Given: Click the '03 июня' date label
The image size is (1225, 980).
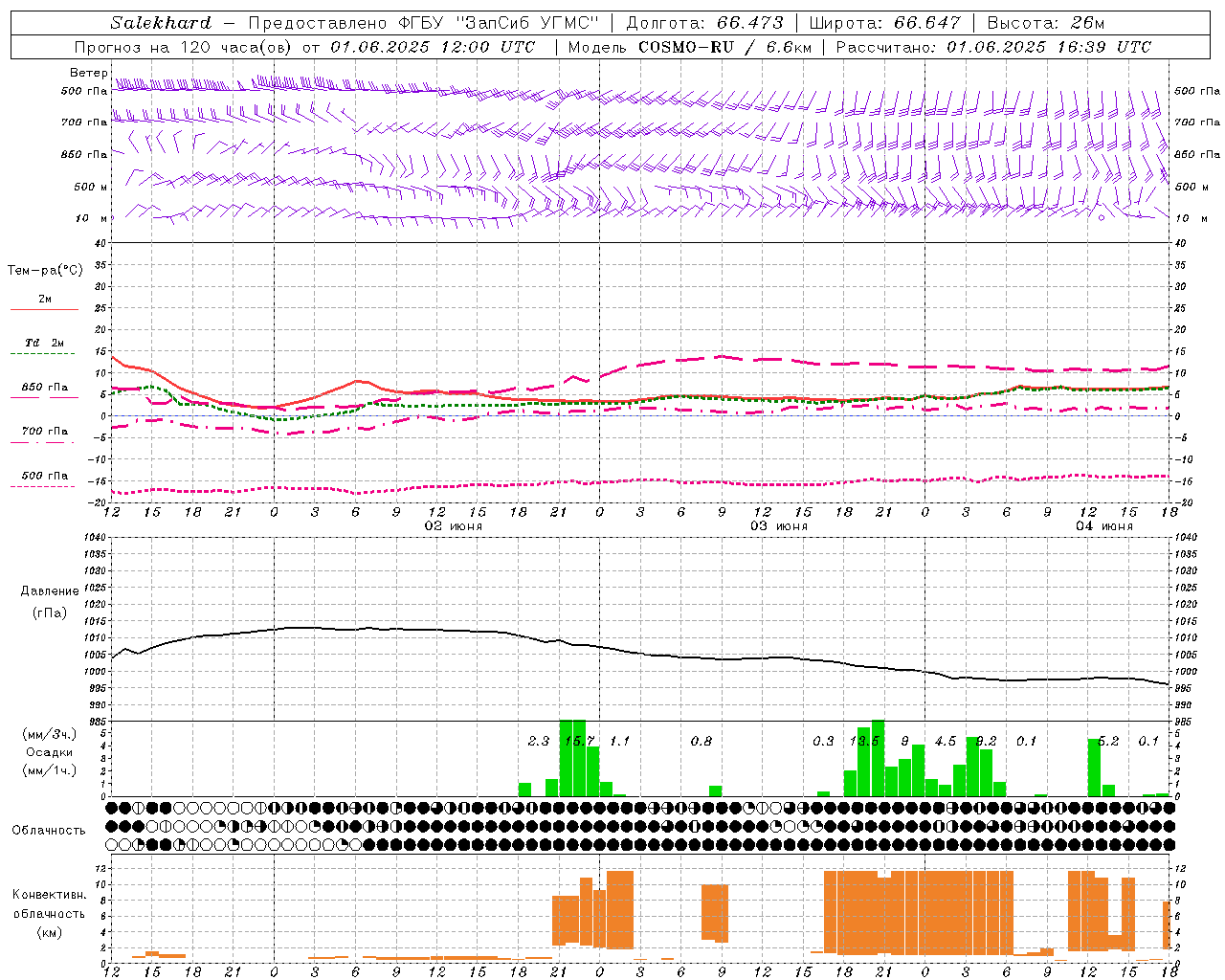Looking at the screenshot, I should (x=779, y=526).
